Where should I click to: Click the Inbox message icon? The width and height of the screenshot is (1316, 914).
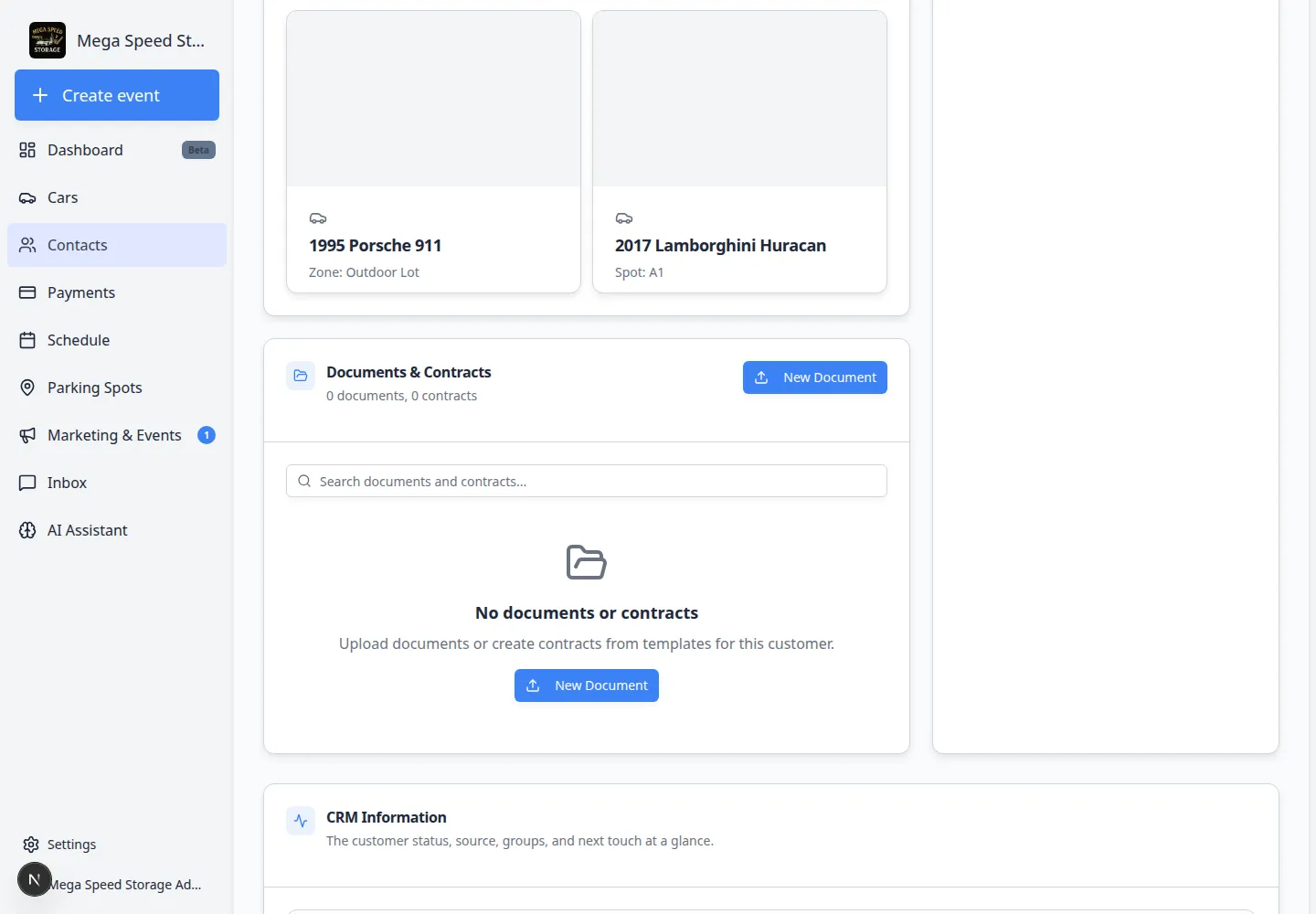[27, 483]
